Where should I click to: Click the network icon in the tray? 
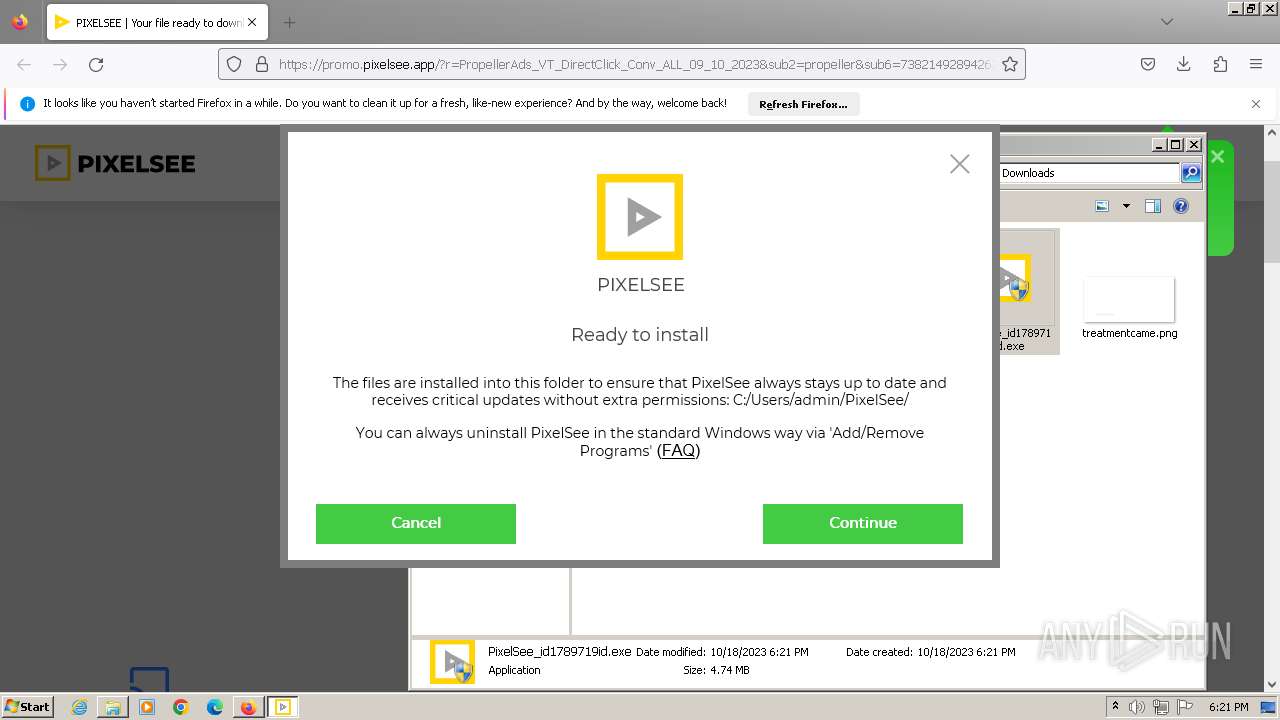coord(1160,707)
